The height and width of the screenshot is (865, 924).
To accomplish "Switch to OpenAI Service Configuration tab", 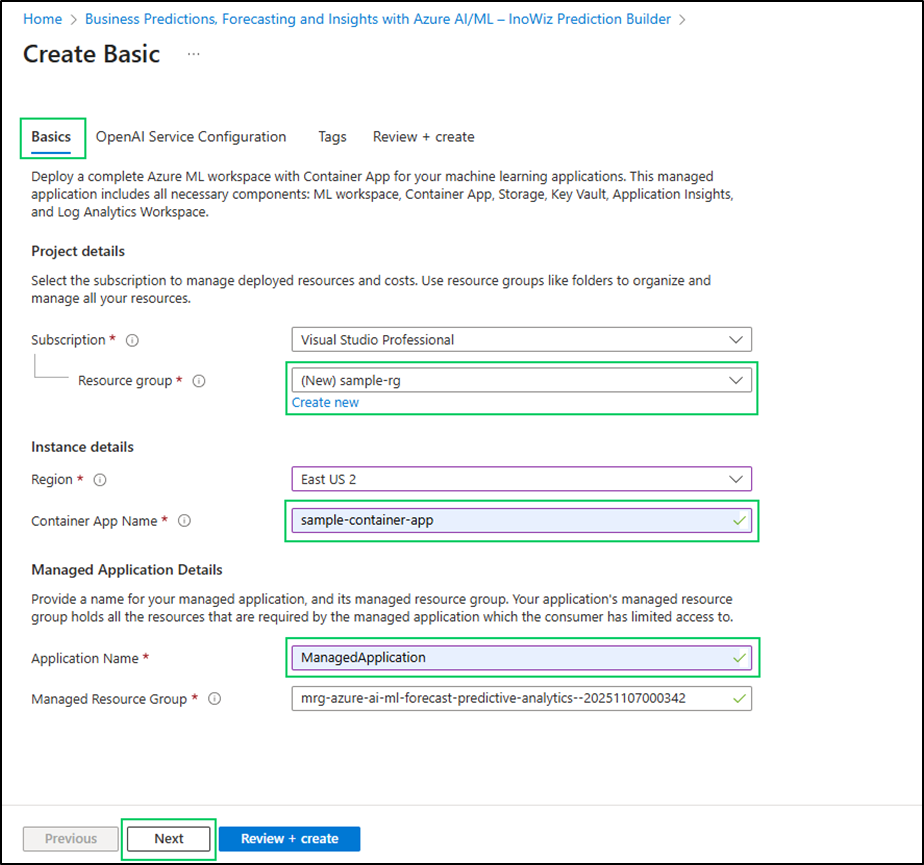I will pyautogui.click(x=191, y=137).
